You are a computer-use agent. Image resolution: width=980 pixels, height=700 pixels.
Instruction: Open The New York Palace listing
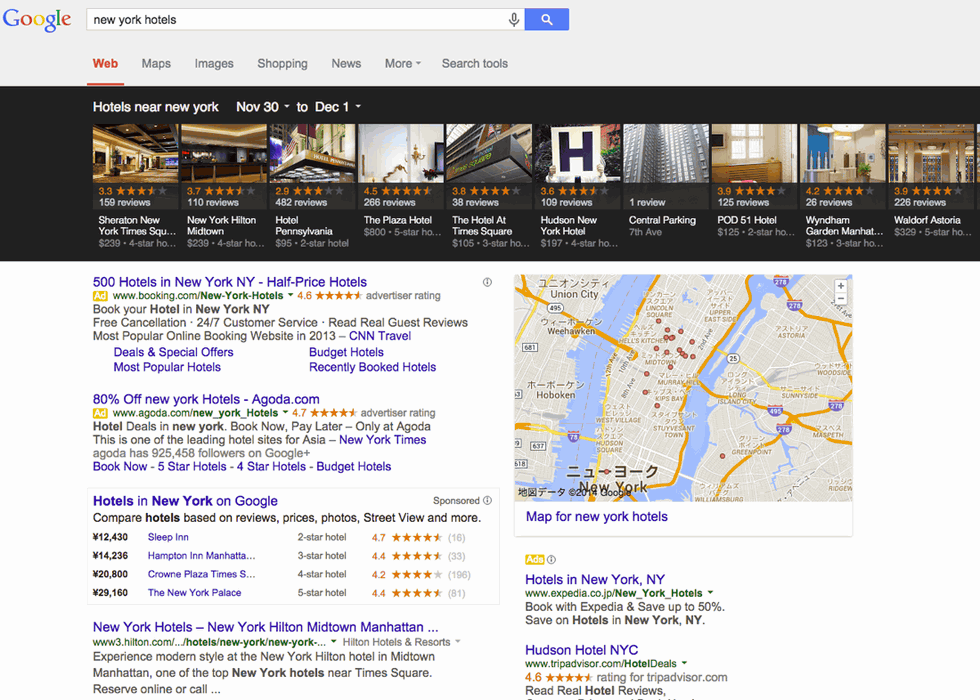(194, 592)
